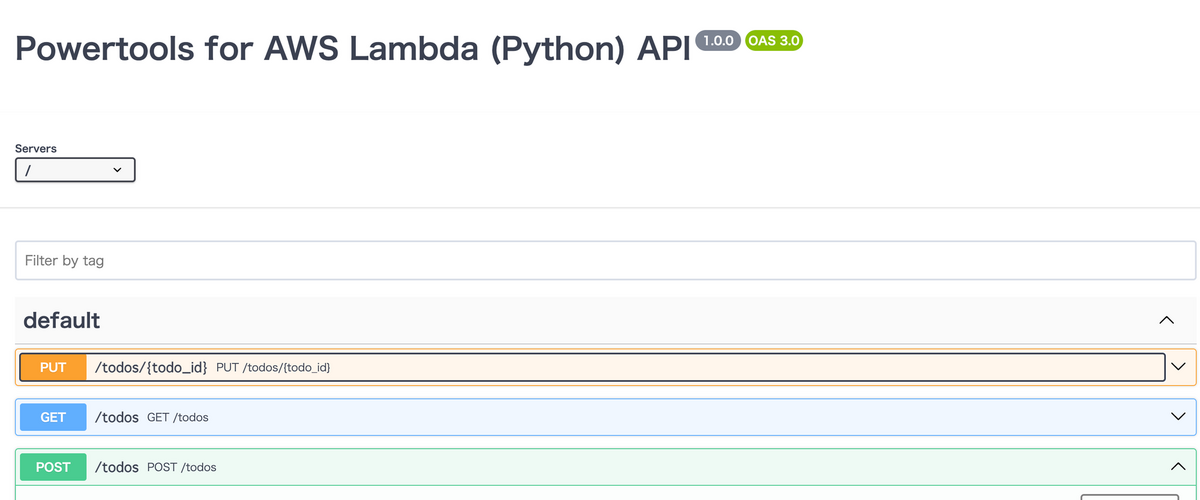The width and height of the screenshot is (1200, 500).
Task: Expand the PUT /todos/{todo_id} chevron
Action: 1178,367
